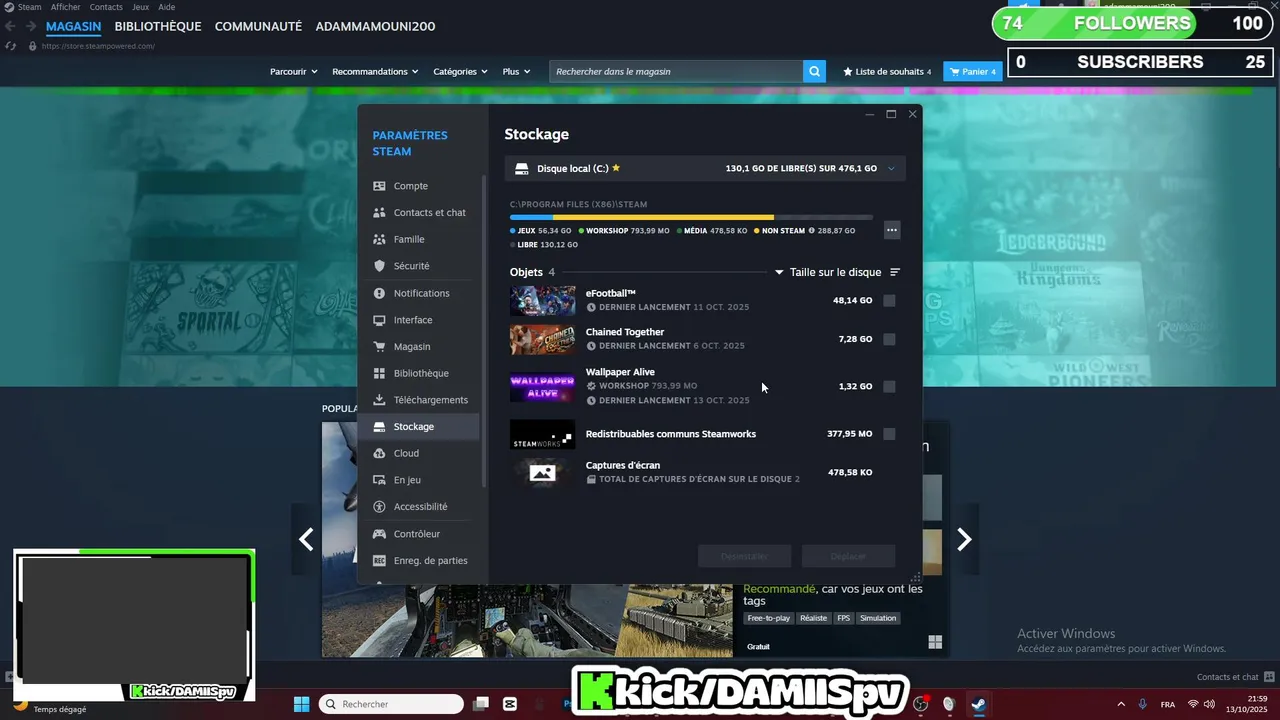Click the Chained Together thumbnail
Screen dimensions: 1280x720
(x=542, y=340)
